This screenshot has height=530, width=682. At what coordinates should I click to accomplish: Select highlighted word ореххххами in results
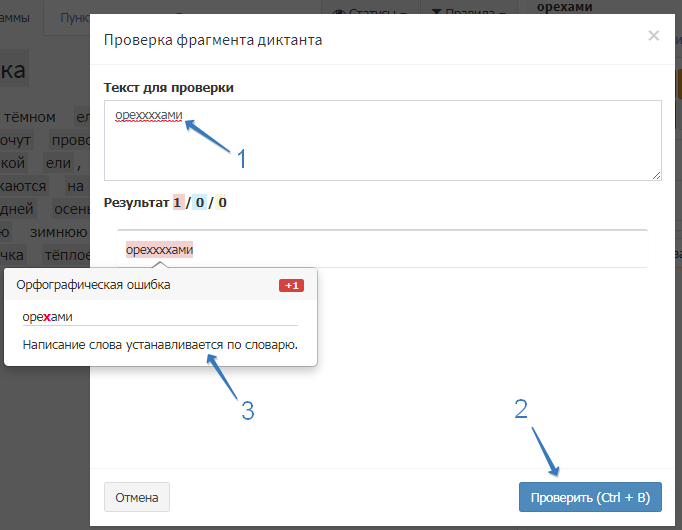159,250
